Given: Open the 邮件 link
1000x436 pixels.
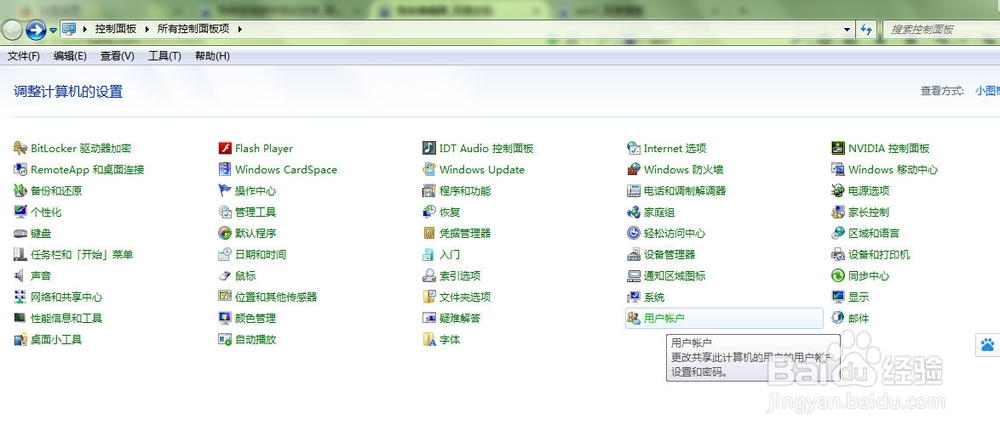Looking at the screenshot, I should pos(858,318).
